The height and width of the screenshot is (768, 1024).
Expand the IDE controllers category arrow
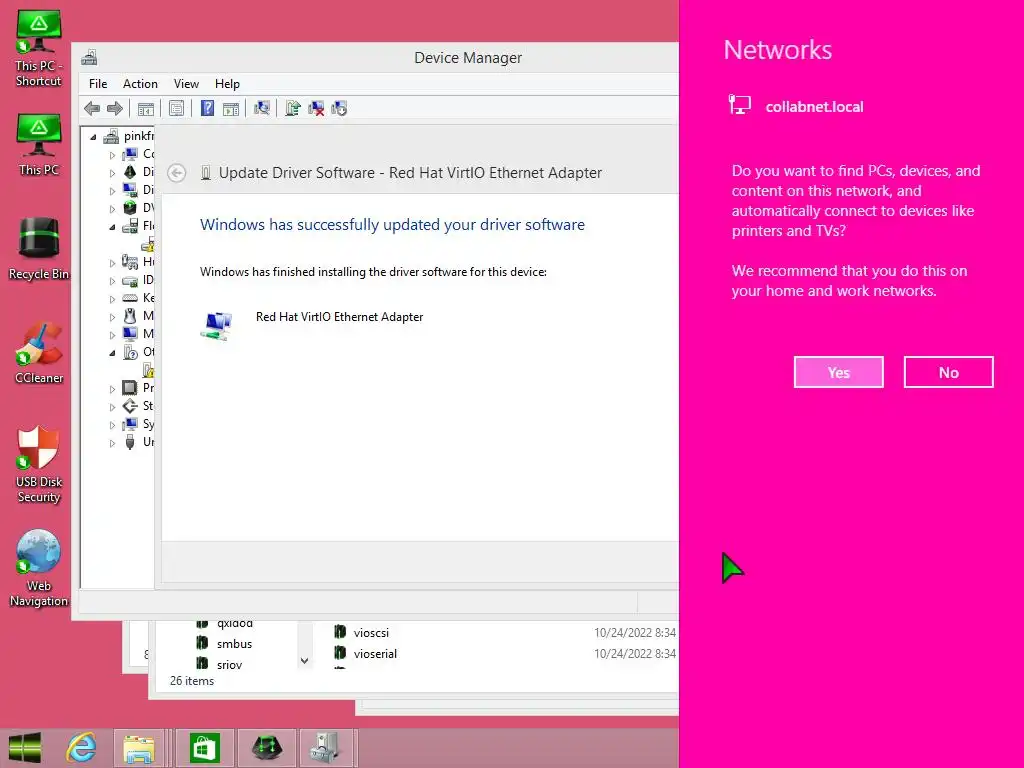112,281
